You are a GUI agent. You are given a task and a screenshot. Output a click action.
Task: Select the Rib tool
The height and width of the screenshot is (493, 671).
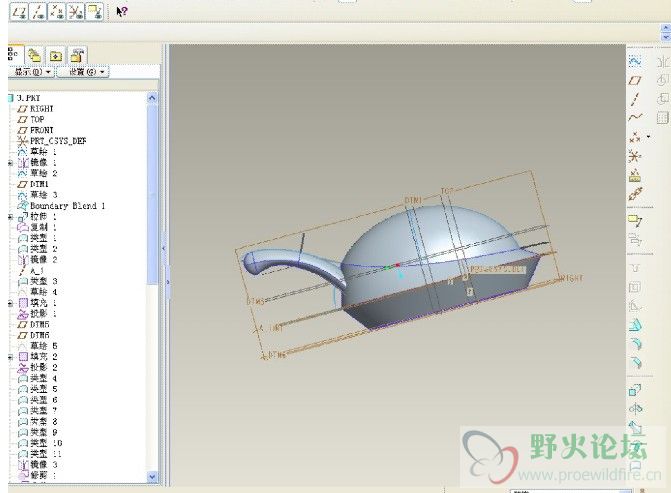pos(635,306)
